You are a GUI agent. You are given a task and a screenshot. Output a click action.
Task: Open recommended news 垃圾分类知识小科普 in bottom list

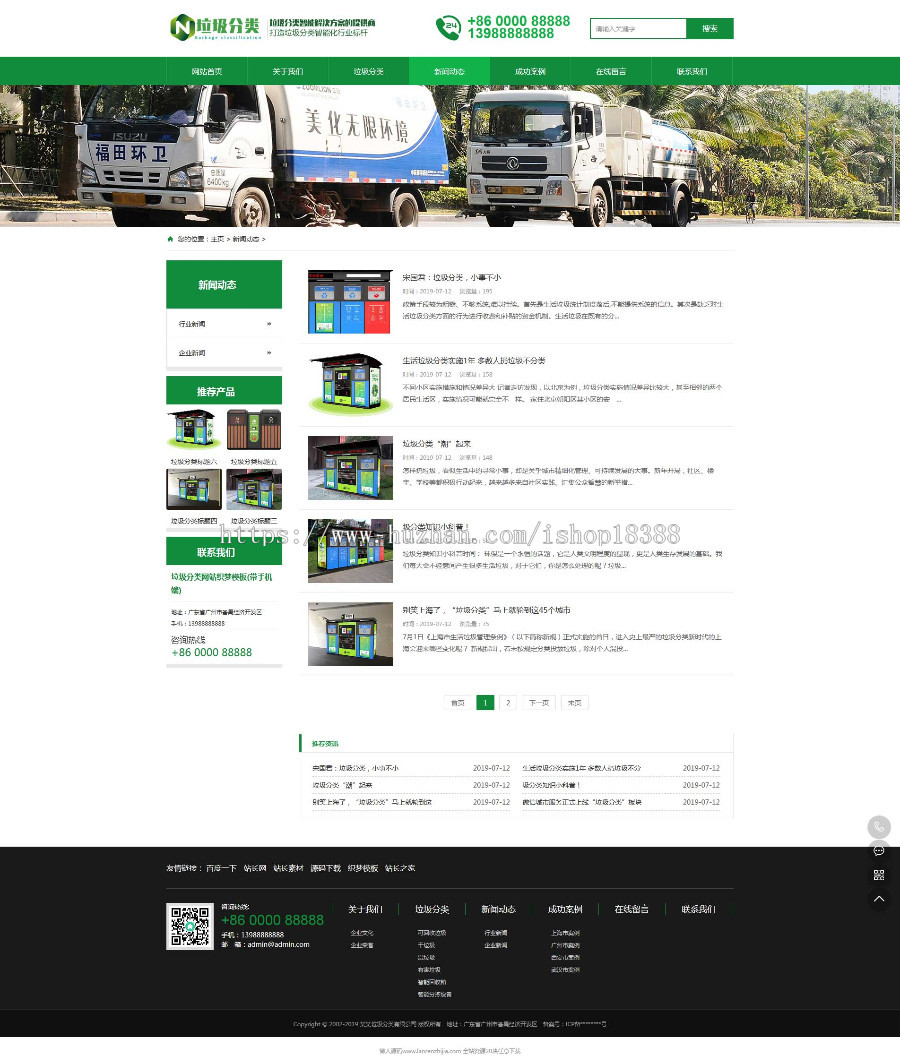click(x=551, y=785)
